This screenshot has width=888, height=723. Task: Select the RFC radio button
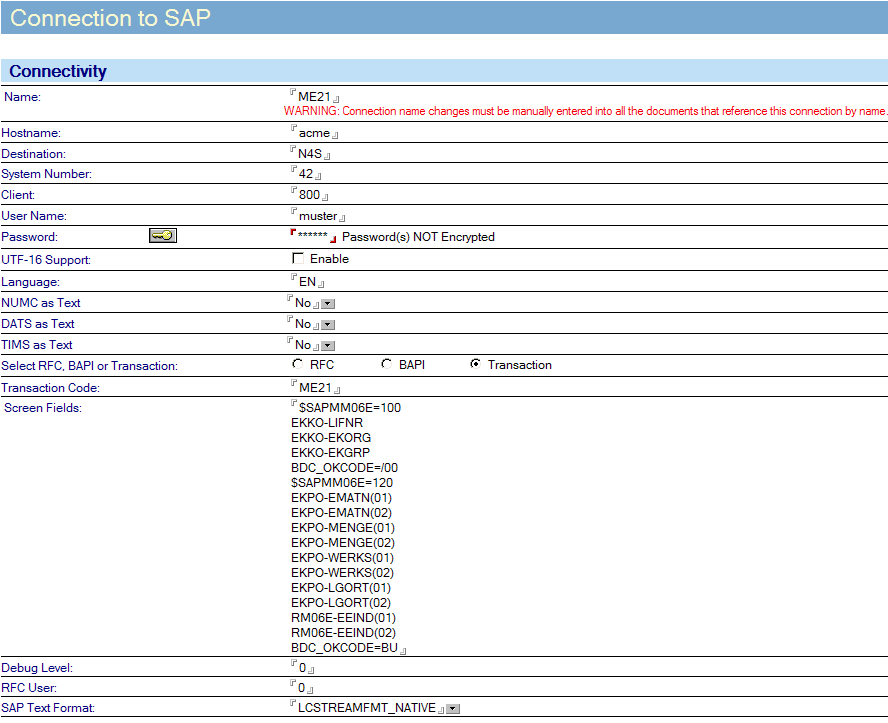pos(297,364)
